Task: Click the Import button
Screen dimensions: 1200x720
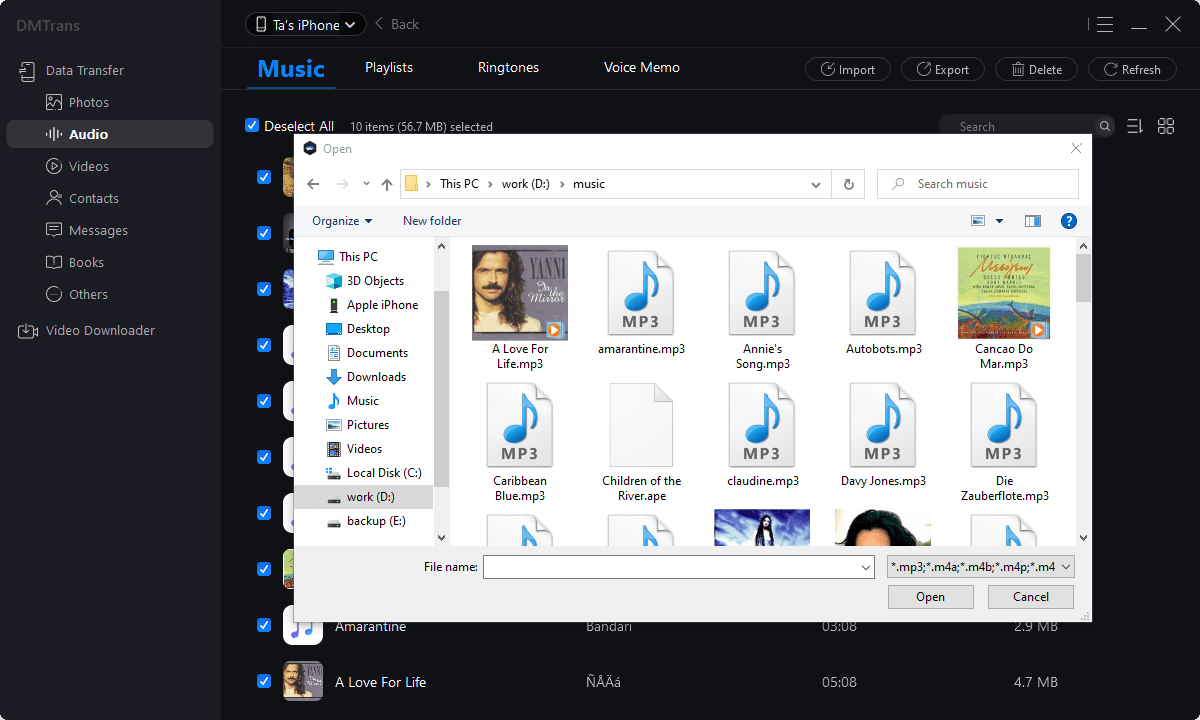Action: 847,69
